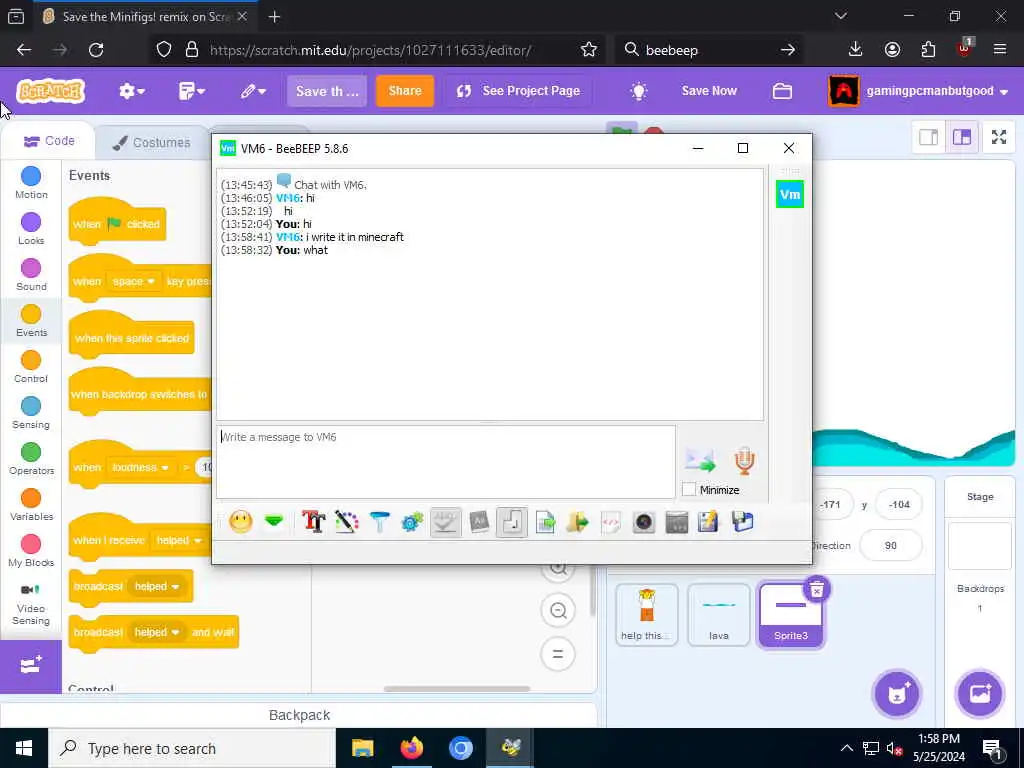Send the message with the envelope arrow button
1024x768 pixels.
(700, 460)
